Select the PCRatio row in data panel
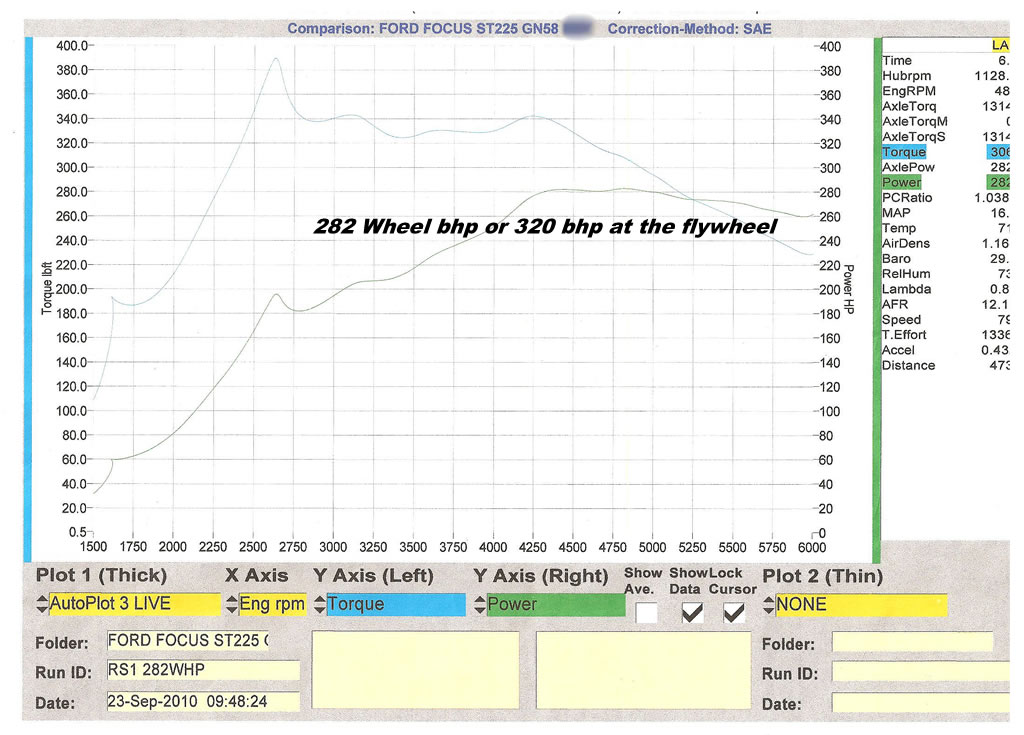Image resolution: width=1024 pixels, height=735 pixels. [946, 198]
